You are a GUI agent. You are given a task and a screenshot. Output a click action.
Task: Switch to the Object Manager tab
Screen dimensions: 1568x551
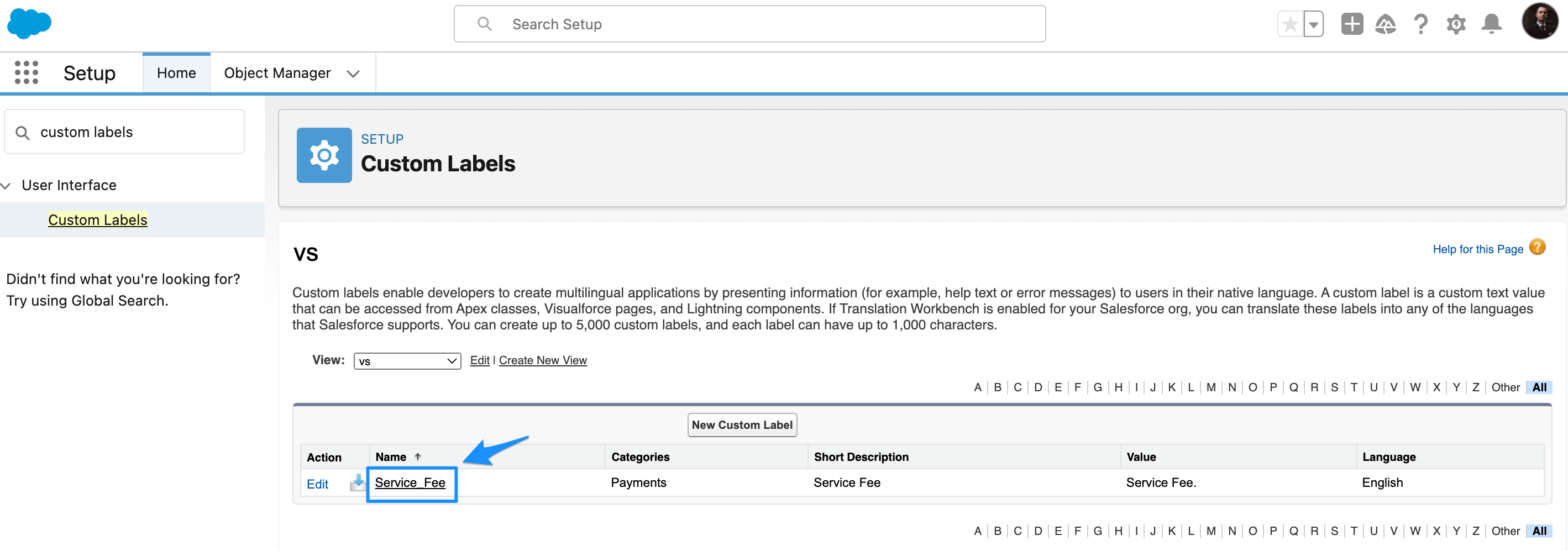coord(277,72)
